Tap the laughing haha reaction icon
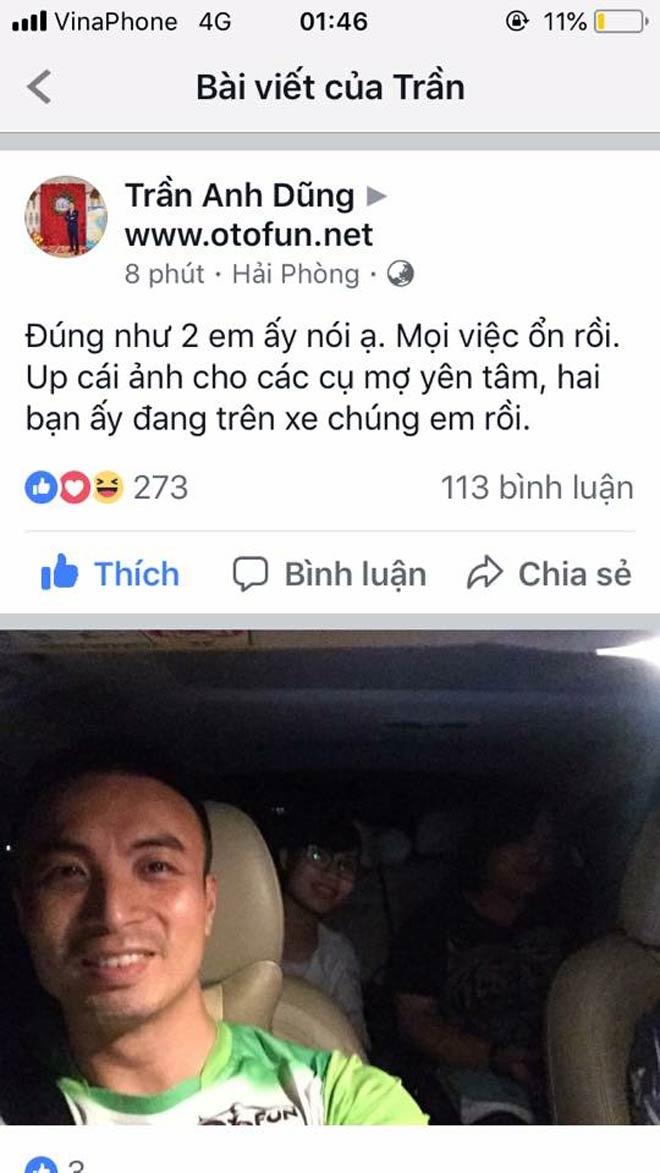This screenshot has width=660, height=1173. [x=107, y=488]
